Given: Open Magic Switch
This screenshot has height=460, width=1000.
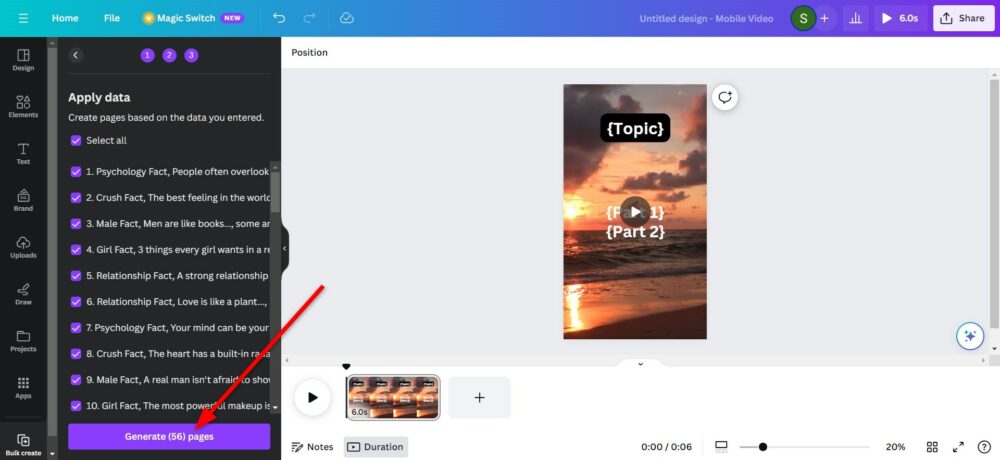Looking at the screenshot, I should point(193,18).
